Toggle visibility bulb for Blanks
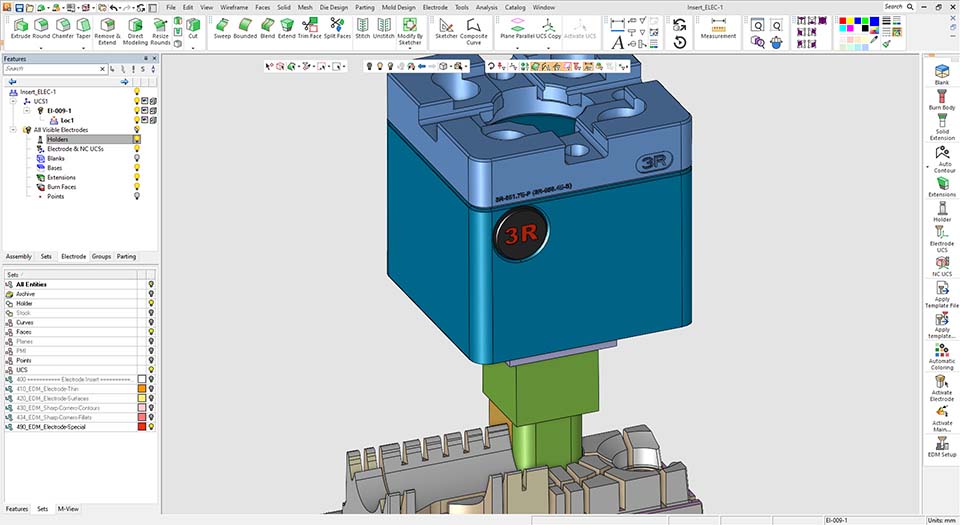Image resolution: width=960 pixels, height=525 pixels. [137, 159]
